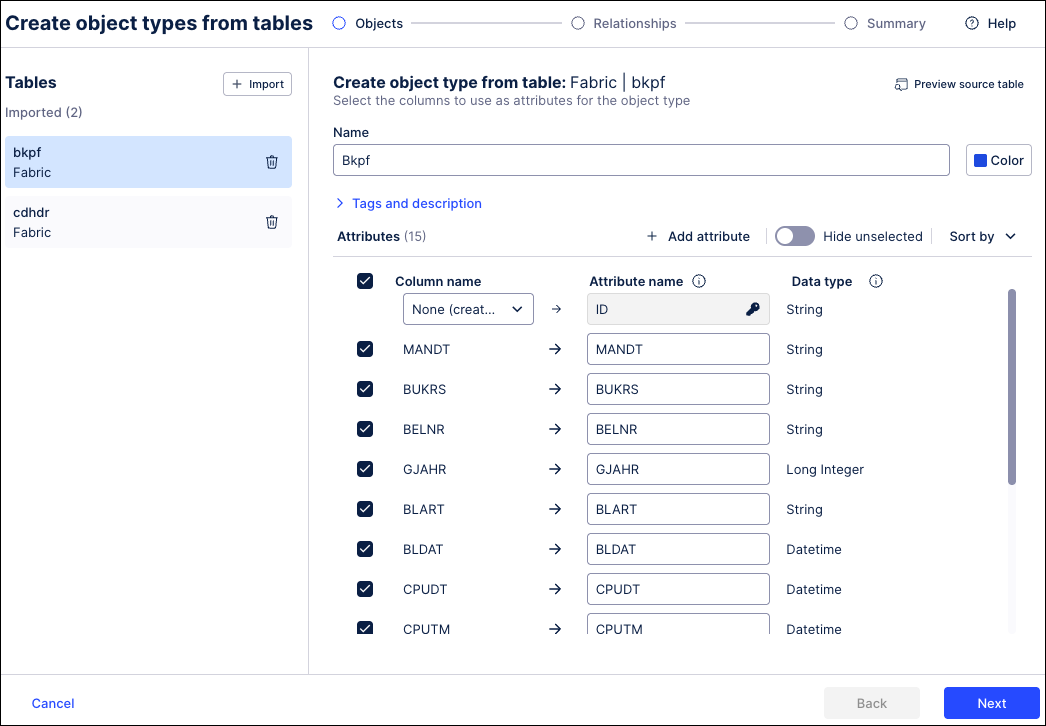Click the key icon in the ID field
1046x726 pixels.
pos(752,309)
